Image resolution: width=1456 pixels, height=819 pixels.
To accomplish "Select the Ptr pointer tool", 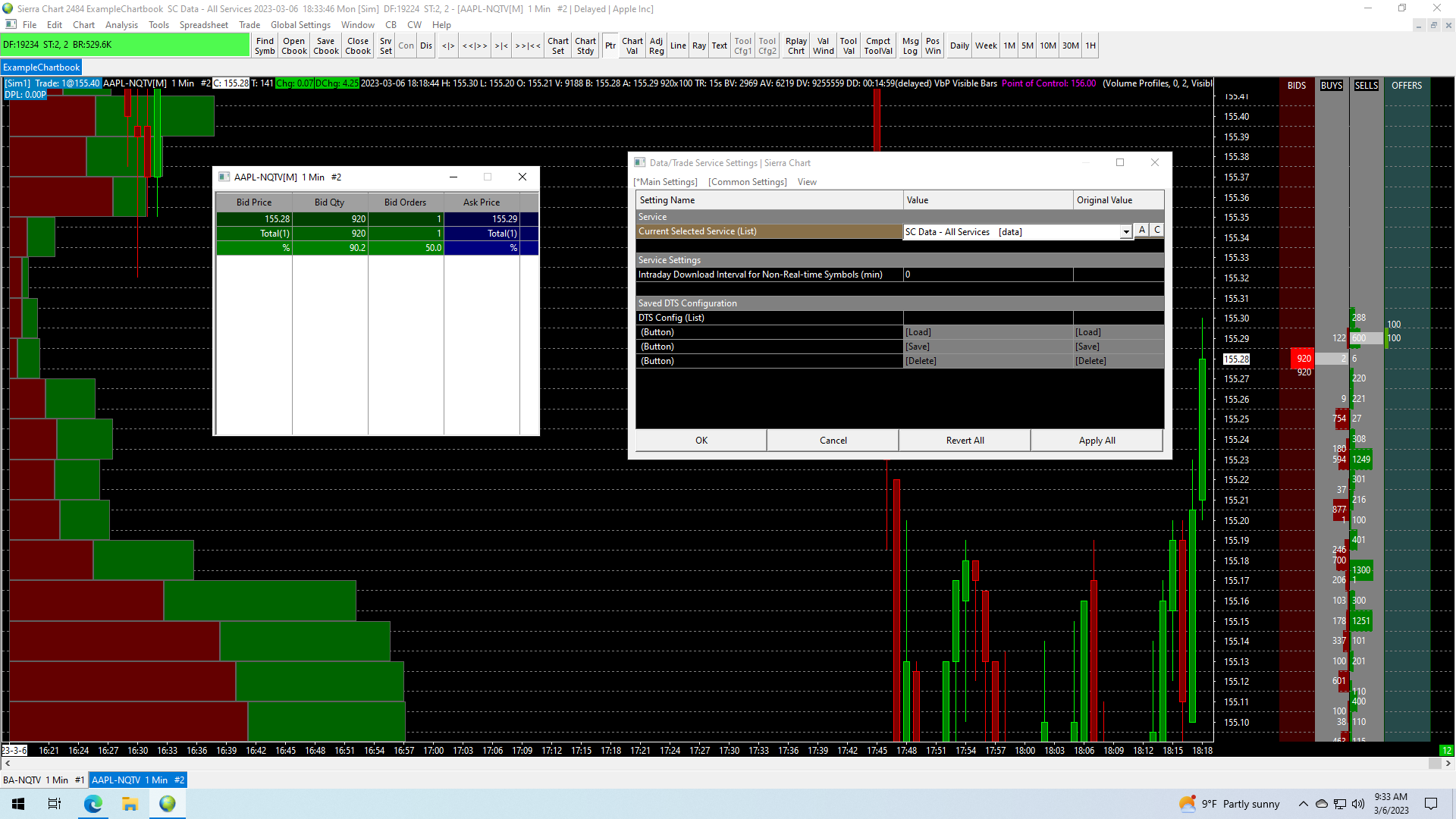I will (x=610, y=46).
